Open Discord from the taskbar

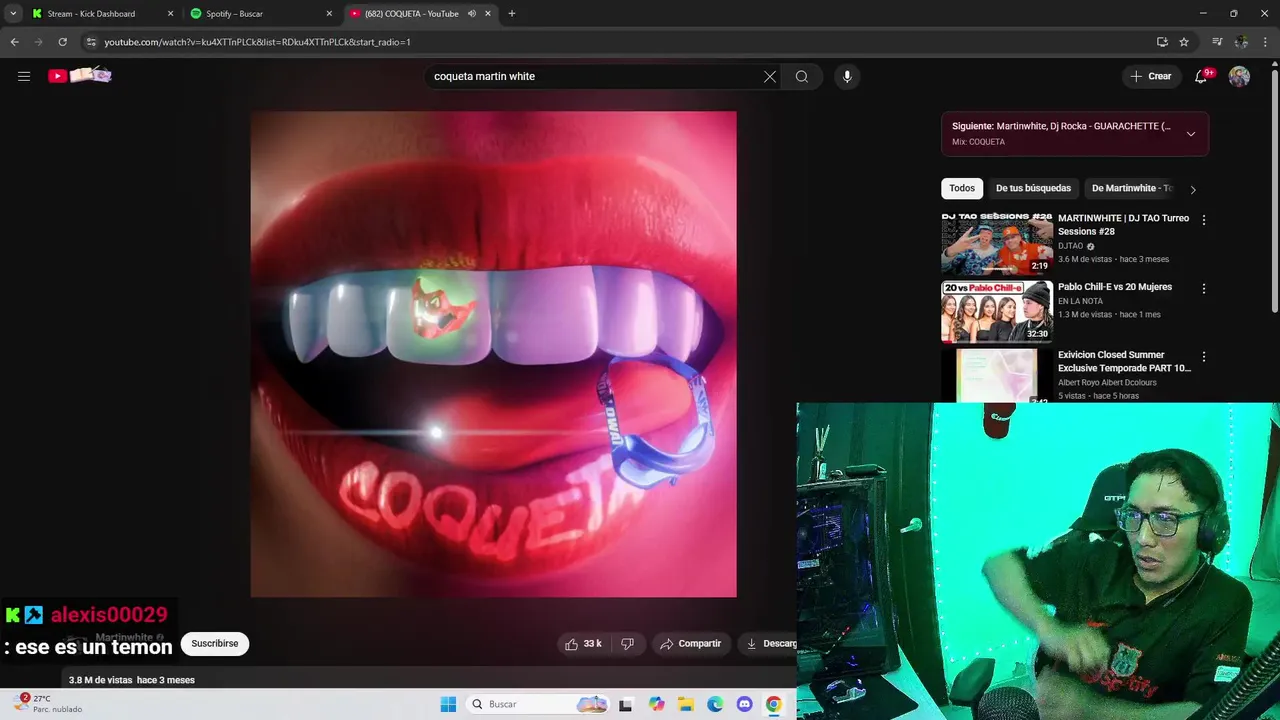coord(744,704)
